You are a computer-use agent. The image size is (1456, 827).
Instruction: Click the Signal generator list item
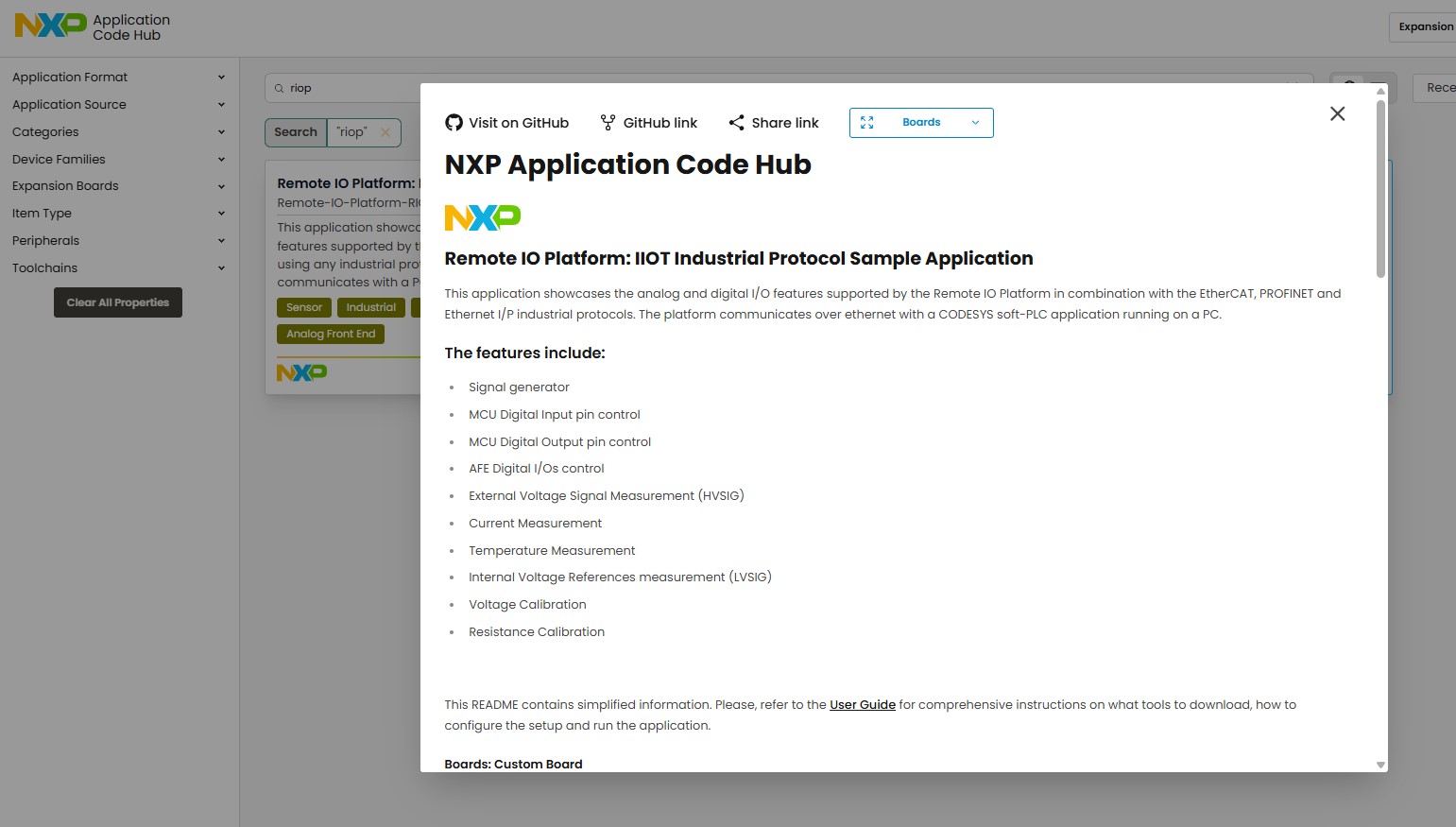(519, 388)
